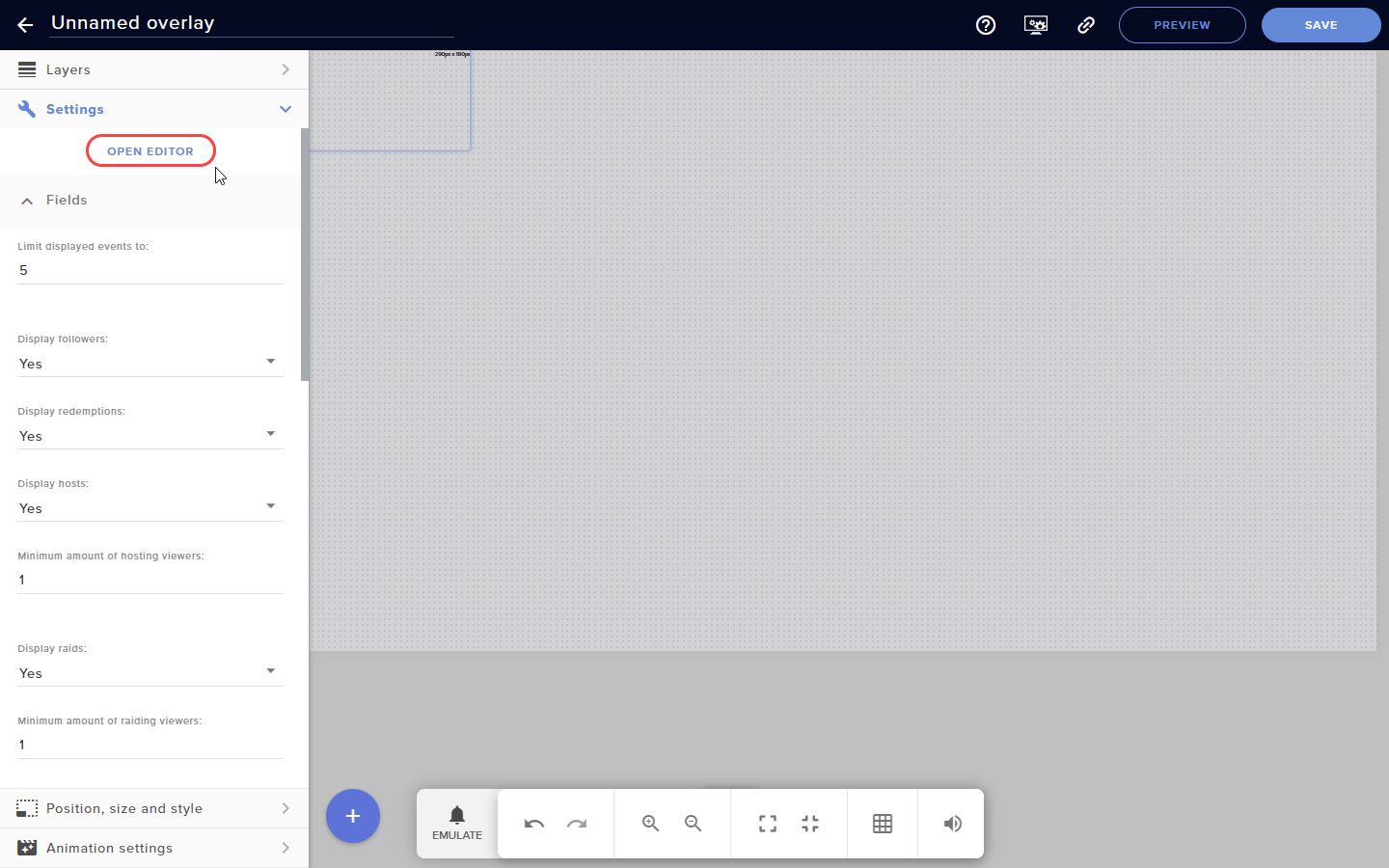1389x868 pixels.
Task: Edit the Unnamed overlay title field
Action: tap(252, 23)
